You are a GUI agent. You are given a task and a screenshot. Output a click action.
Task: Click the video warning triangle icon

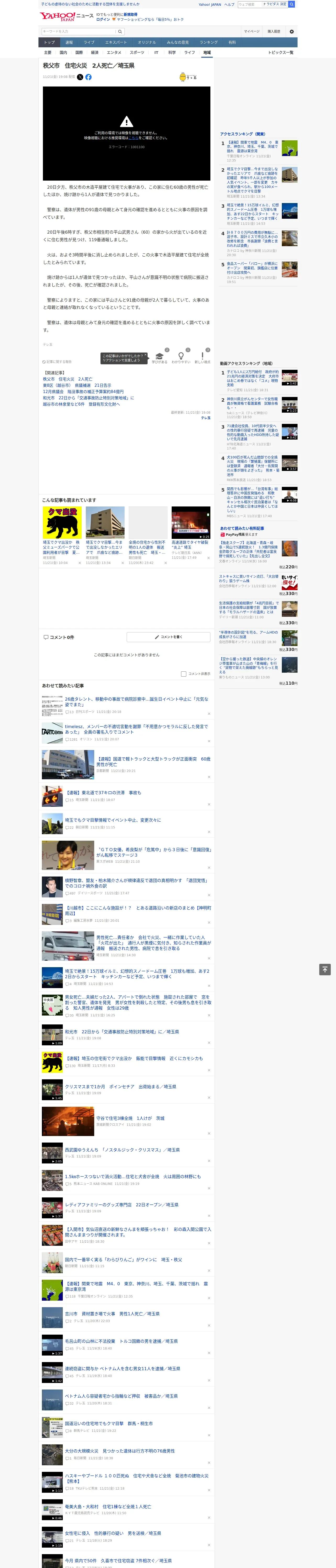[x=126, y=121]
